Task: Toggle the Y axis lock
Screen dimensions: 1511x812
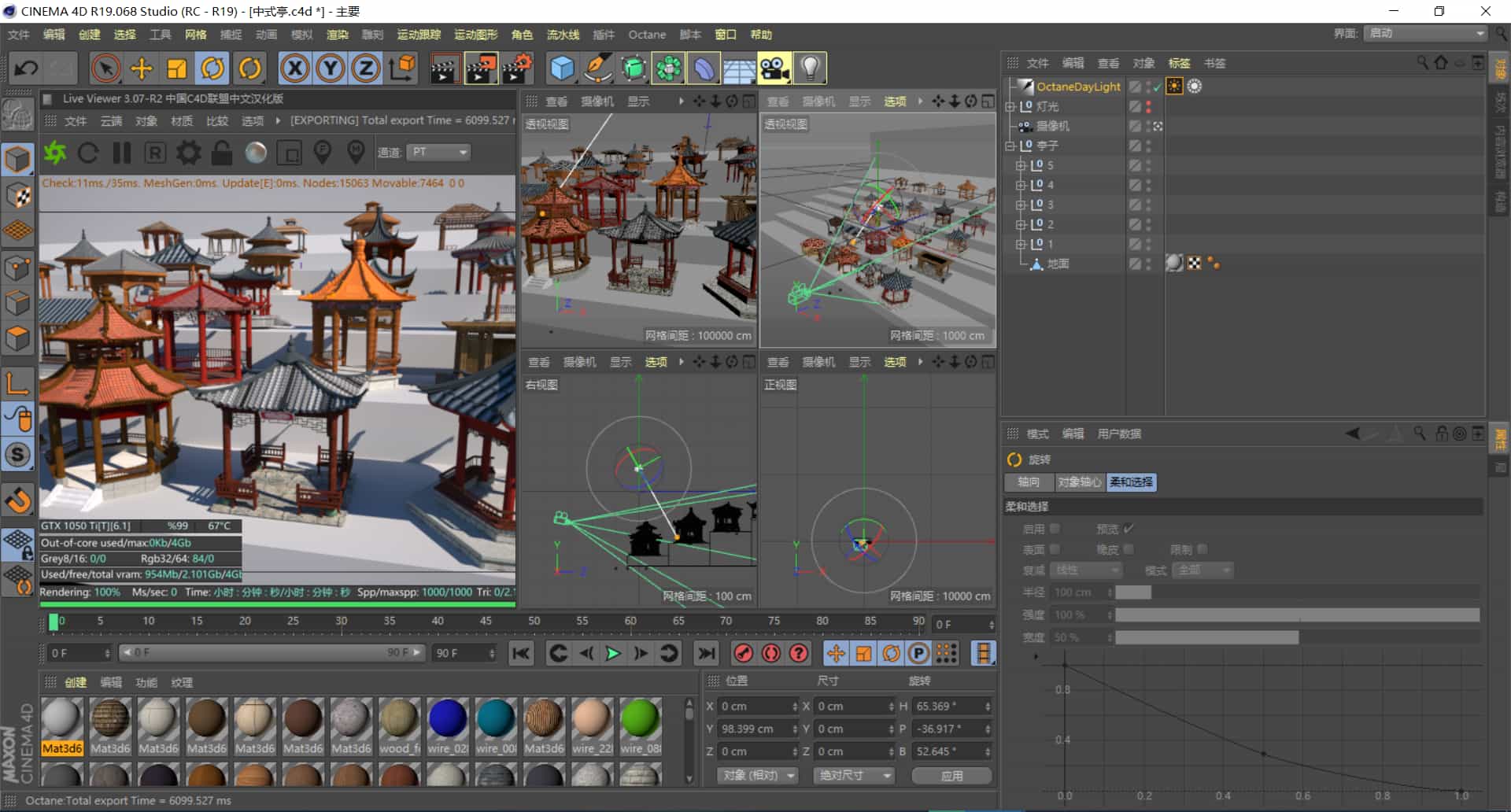Action: coord(331,68)
